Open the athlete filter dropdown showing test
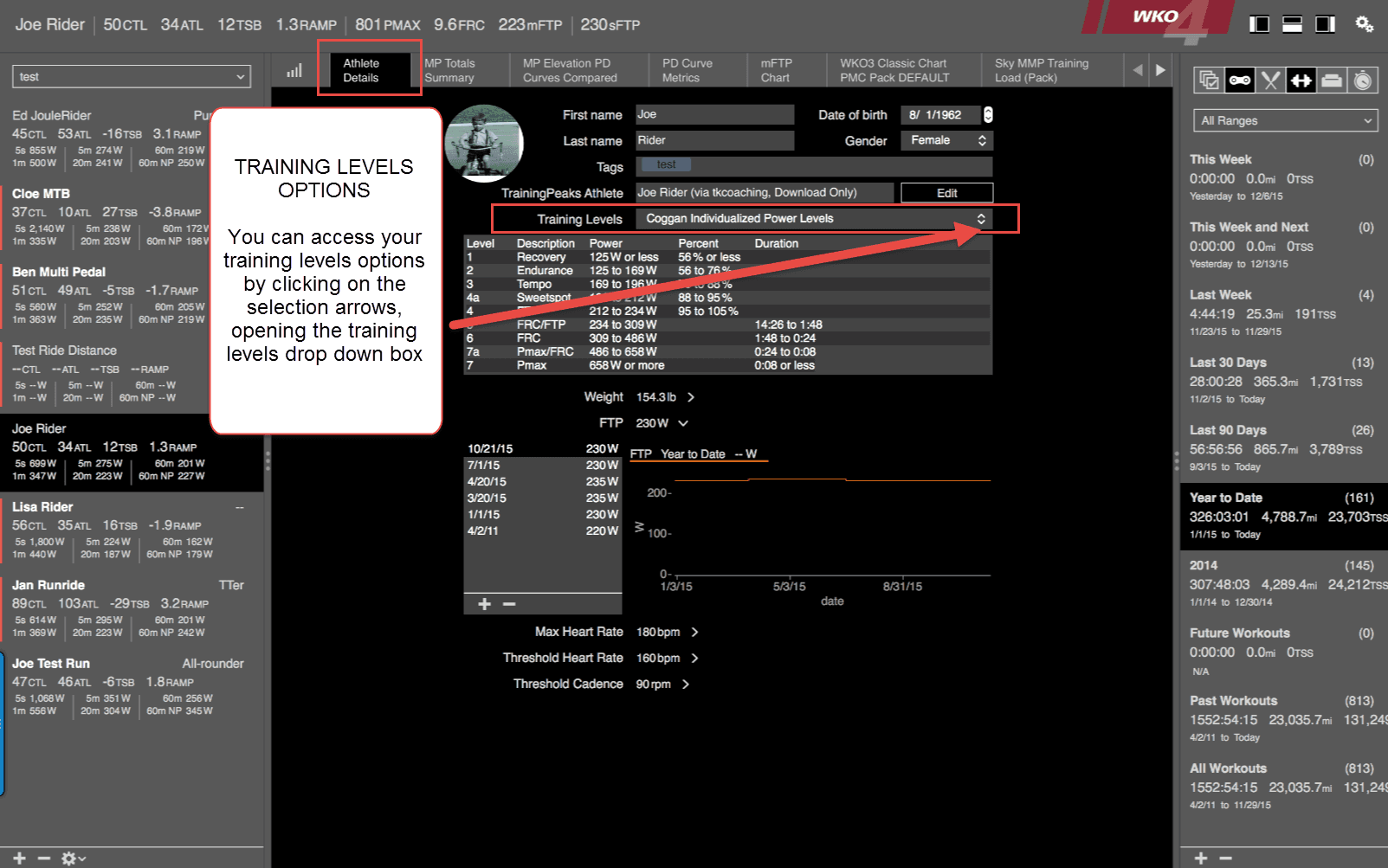Image resolution: width=1388 pixels, height=868 pixels. click(132, 77)
